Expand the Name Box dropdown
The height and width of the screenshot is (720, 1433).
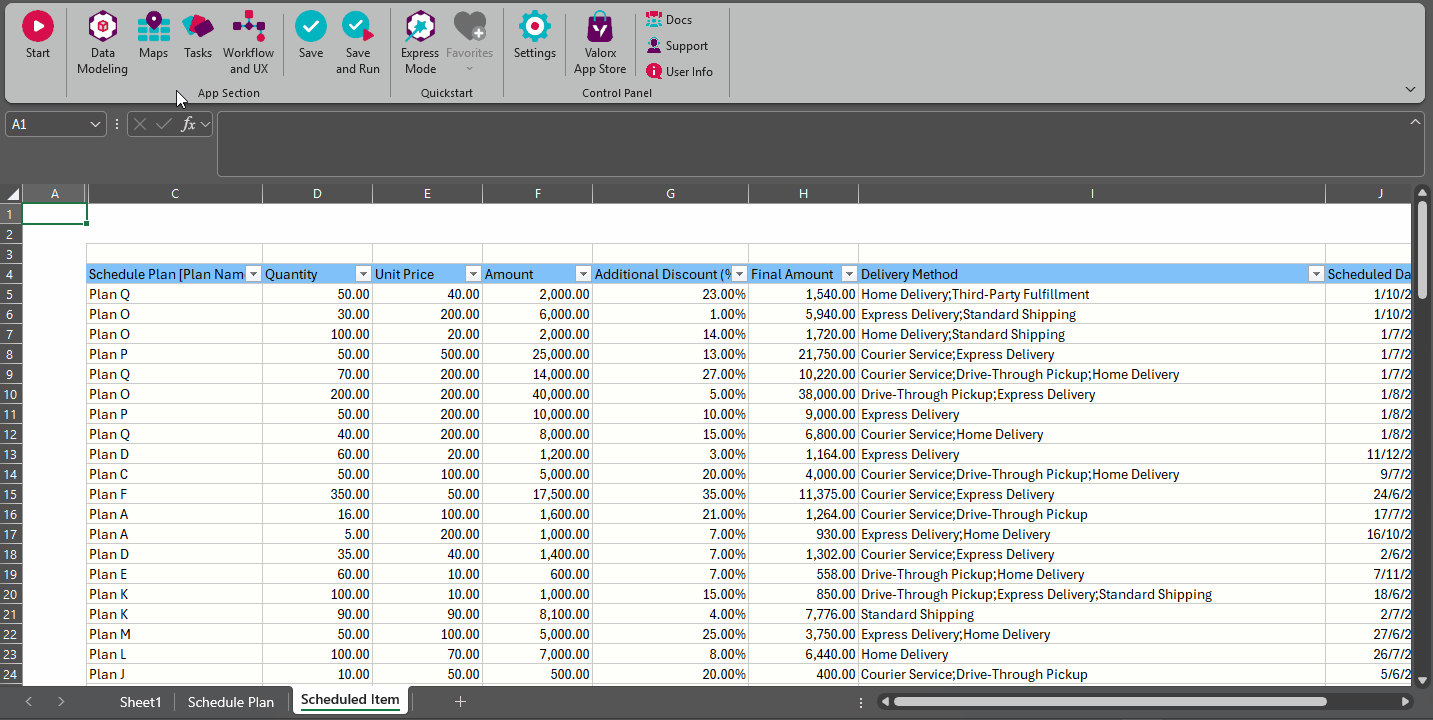click(x=96, y=124)
